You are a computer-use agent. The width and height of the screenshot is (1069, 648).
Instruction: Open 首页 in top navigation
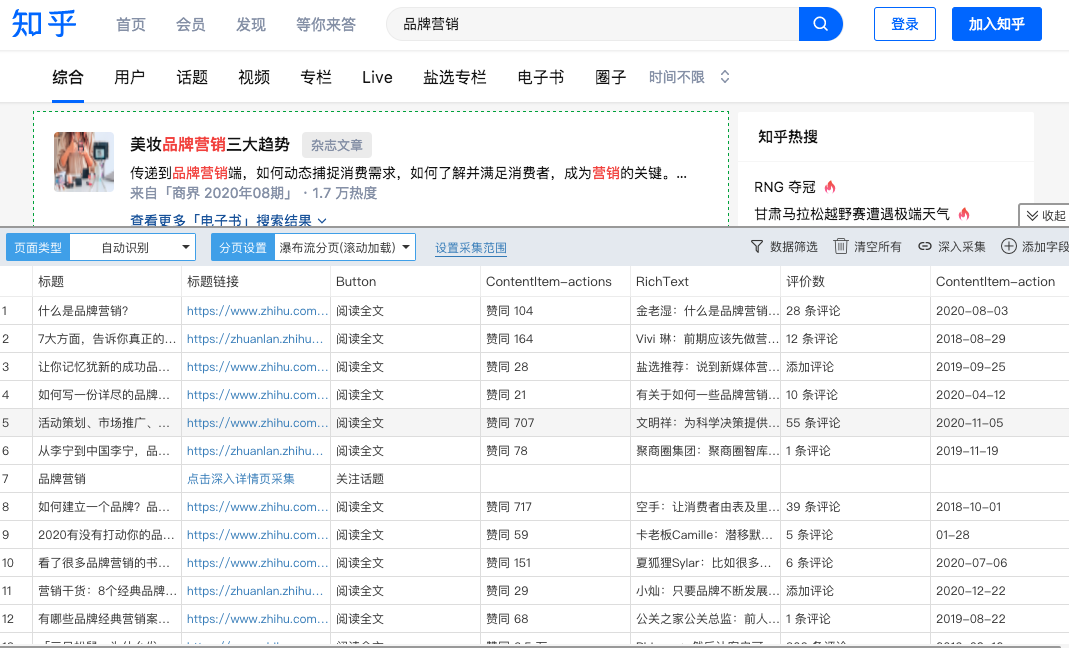131,24
